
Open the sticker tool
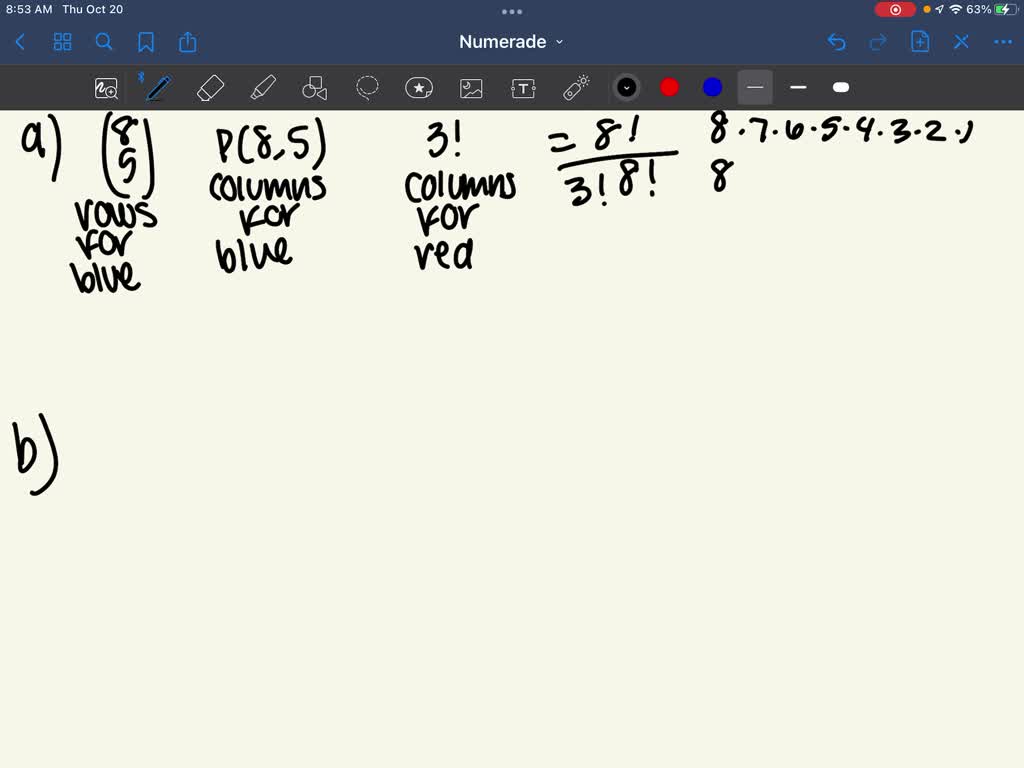pyautogui.click(x=419, y=87)
